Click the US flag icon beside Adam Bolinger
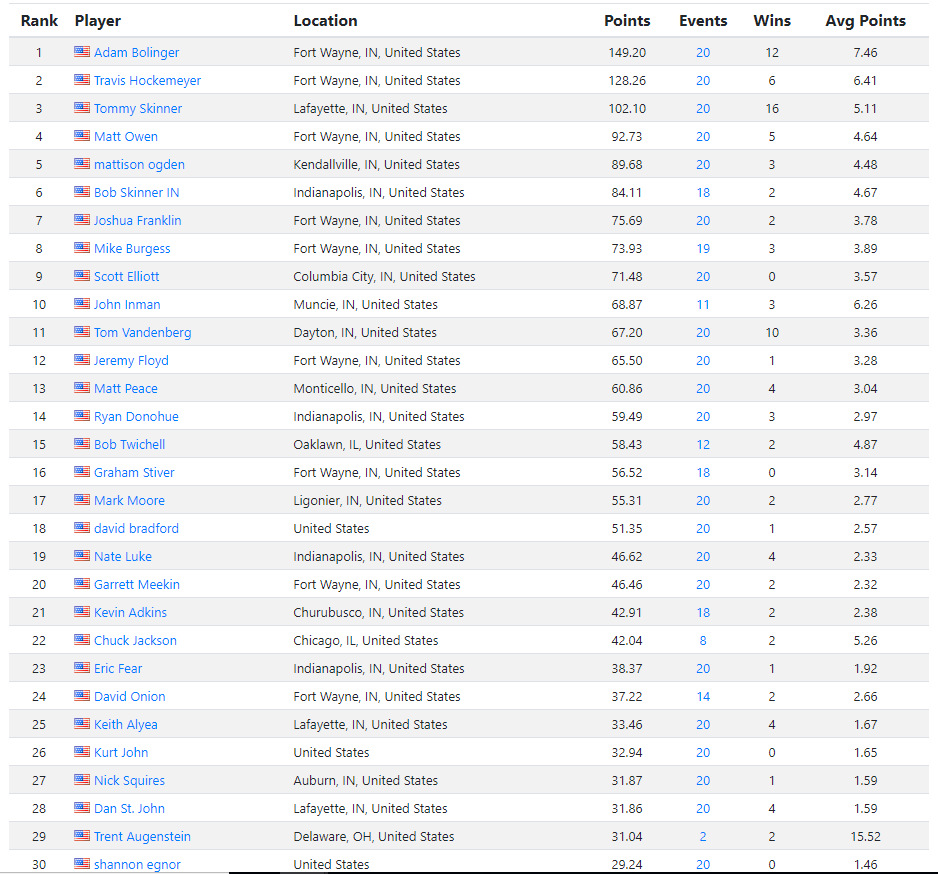 82,52
